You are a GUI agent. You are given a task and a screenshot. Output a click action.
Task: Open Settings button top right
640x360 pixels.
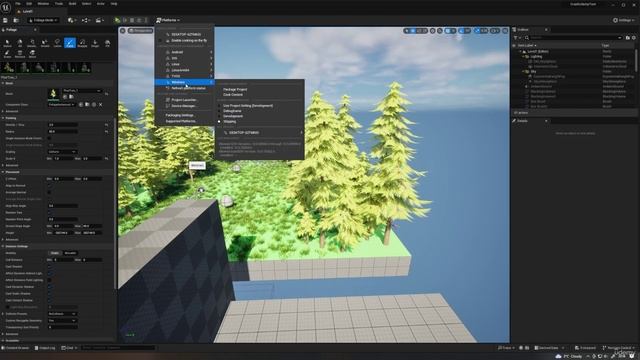pyautogui.click(x=624, y=20)
